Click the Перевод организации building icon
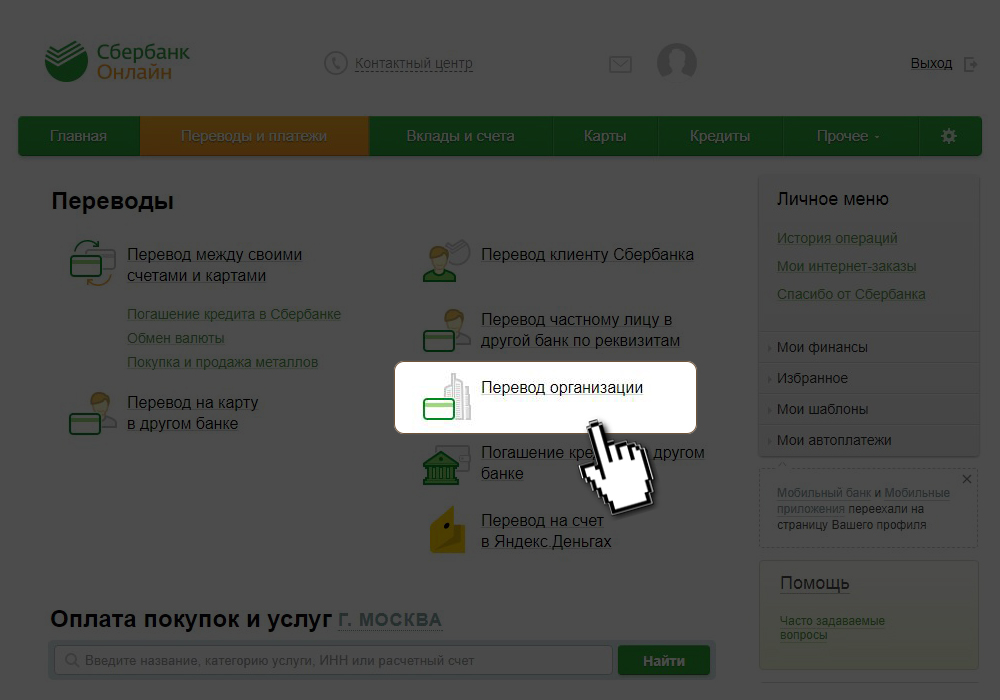Image resolution: width=1000 pixels, height=700 pixels. point(447,397)
